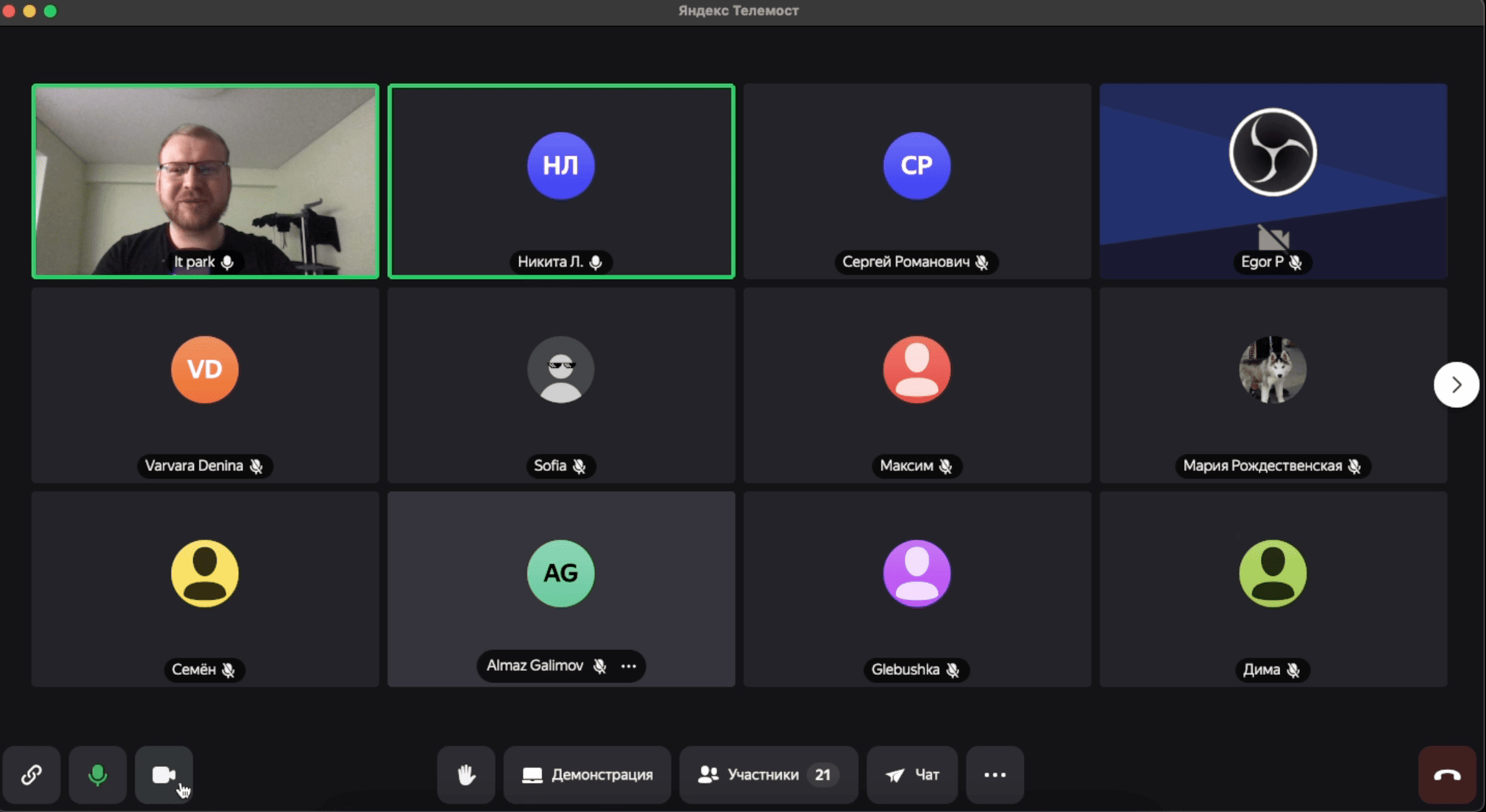The height and width of the screenshot is (812, 1486).
Task: Open the Чат panel
Action: (x=912, y=775)
